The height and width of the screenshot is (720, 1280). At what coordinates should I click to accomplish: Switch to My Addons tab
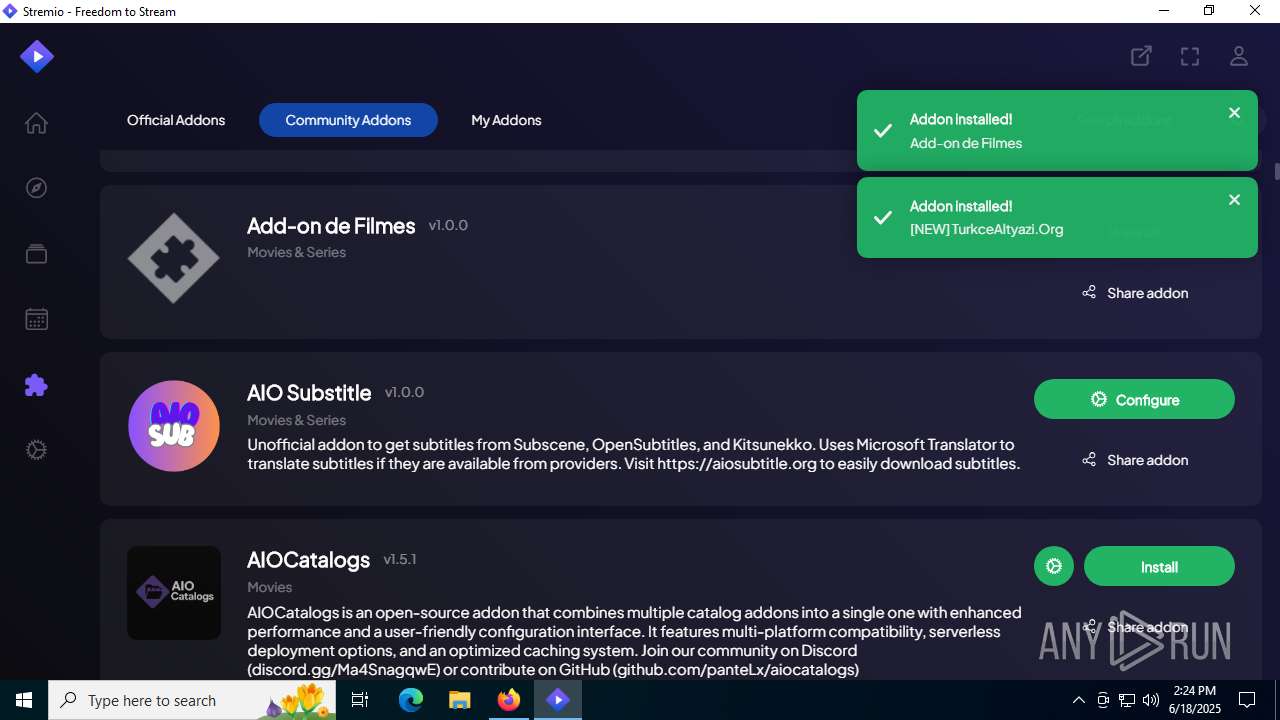(x=506, y=120)
